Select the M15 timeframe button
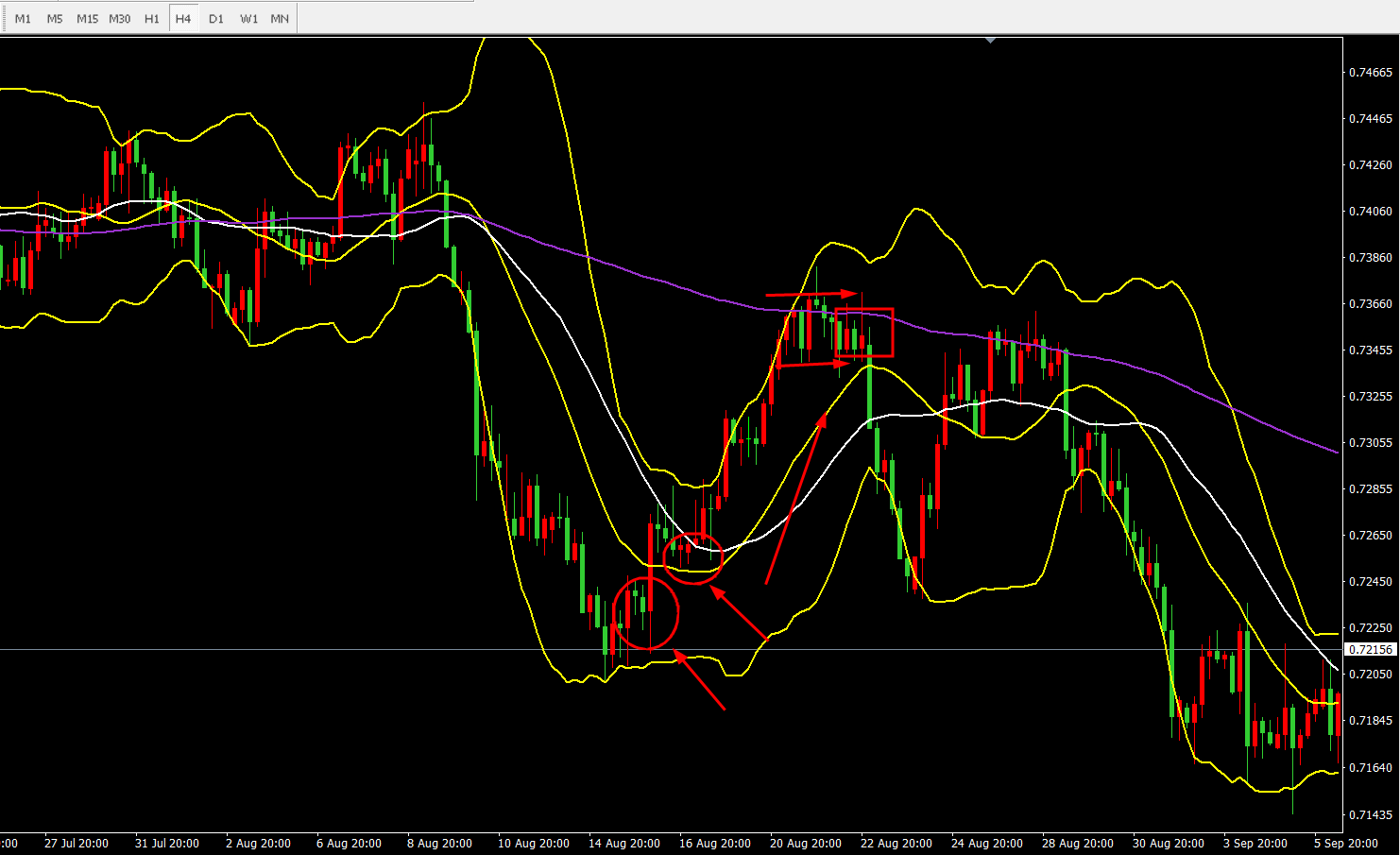 point(87,18)
